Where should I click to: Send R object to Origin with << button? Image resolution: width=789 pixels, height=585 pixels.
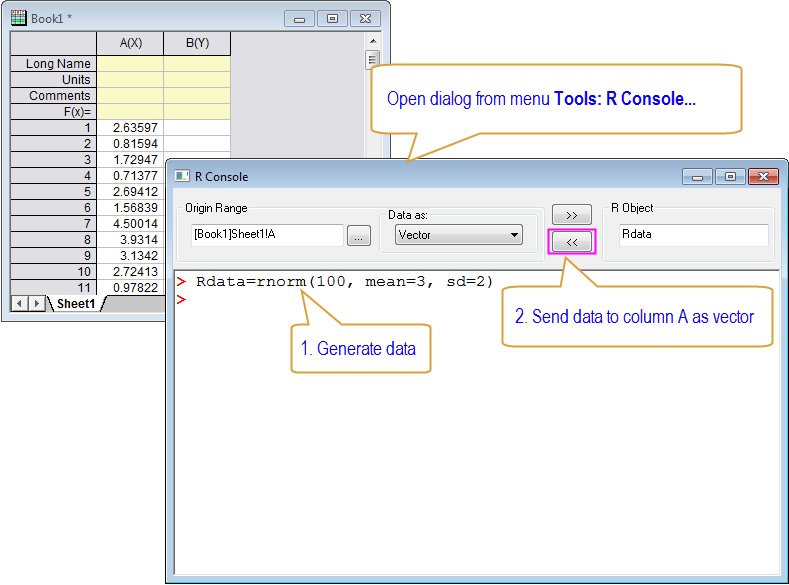[572, 242]
